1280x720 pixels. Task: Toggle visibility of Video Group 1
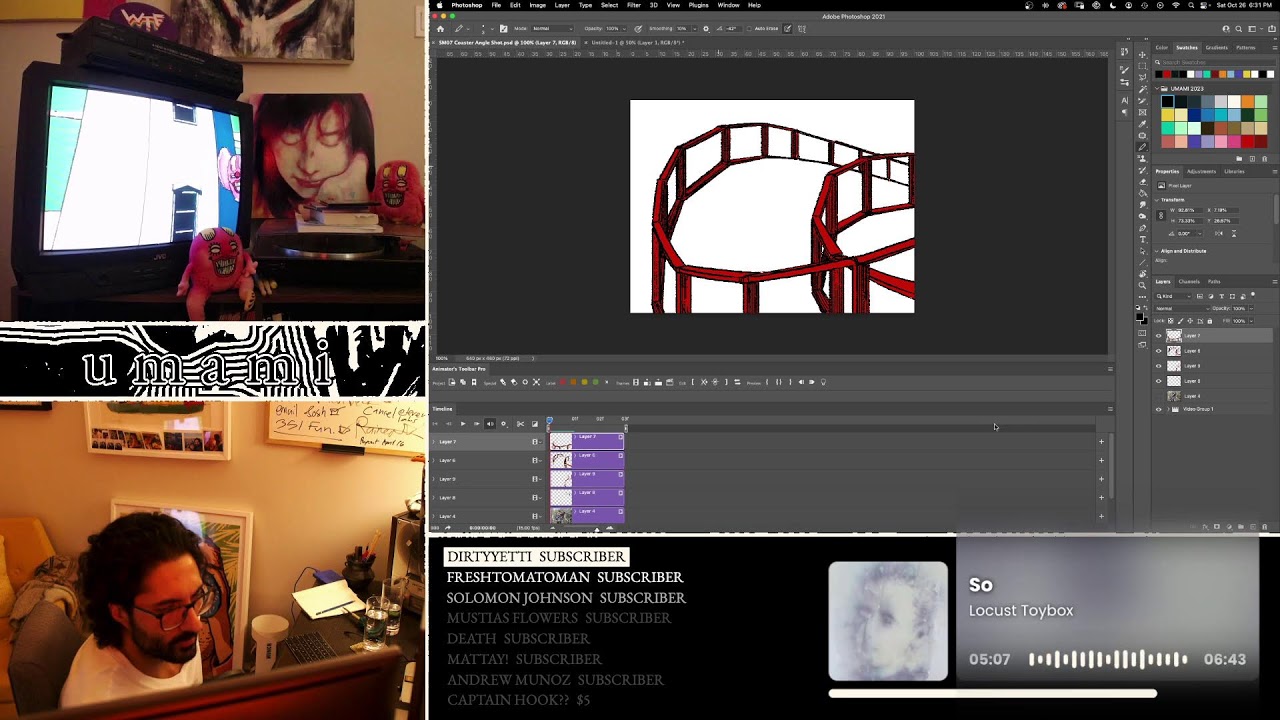pos(1158,409)
